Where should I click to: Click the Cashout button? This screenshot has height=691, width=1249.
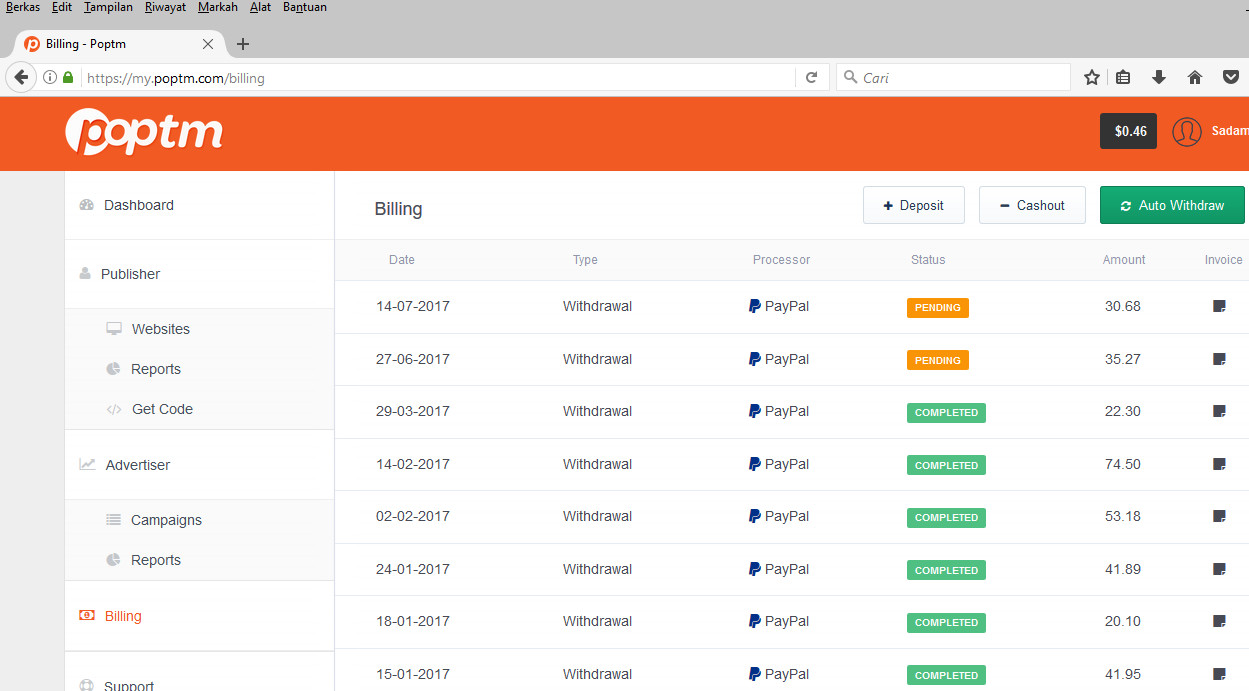pos(1032,205)
